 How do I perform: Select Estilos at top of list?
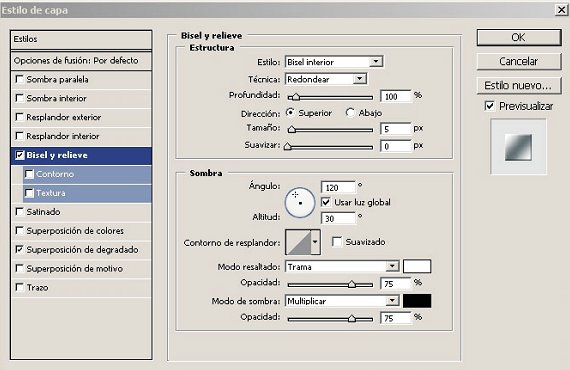coord(81,39)
